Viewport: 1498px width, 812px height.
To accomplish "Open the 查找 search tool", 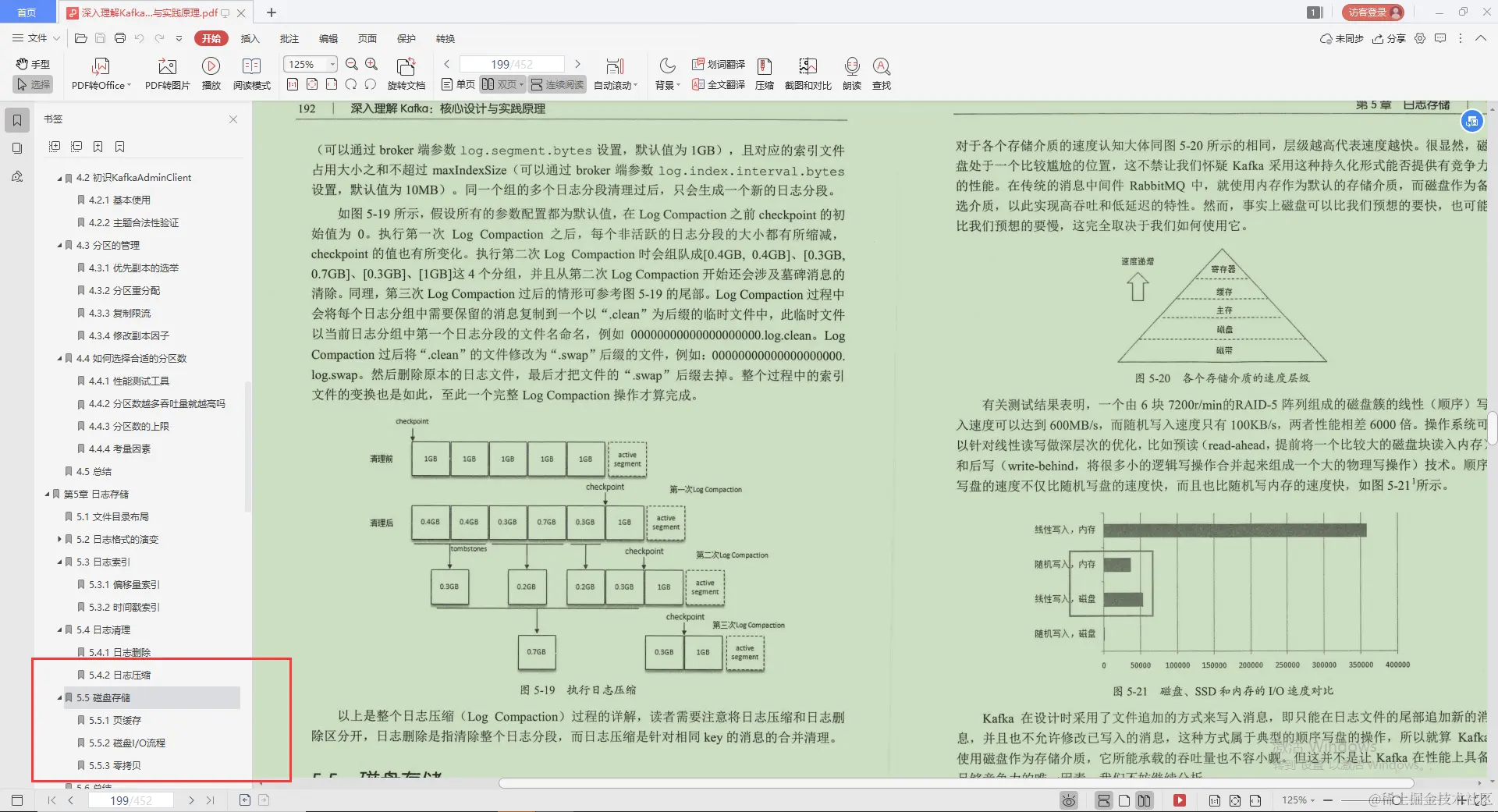I will pyautogui.click(x=881, y=73).
